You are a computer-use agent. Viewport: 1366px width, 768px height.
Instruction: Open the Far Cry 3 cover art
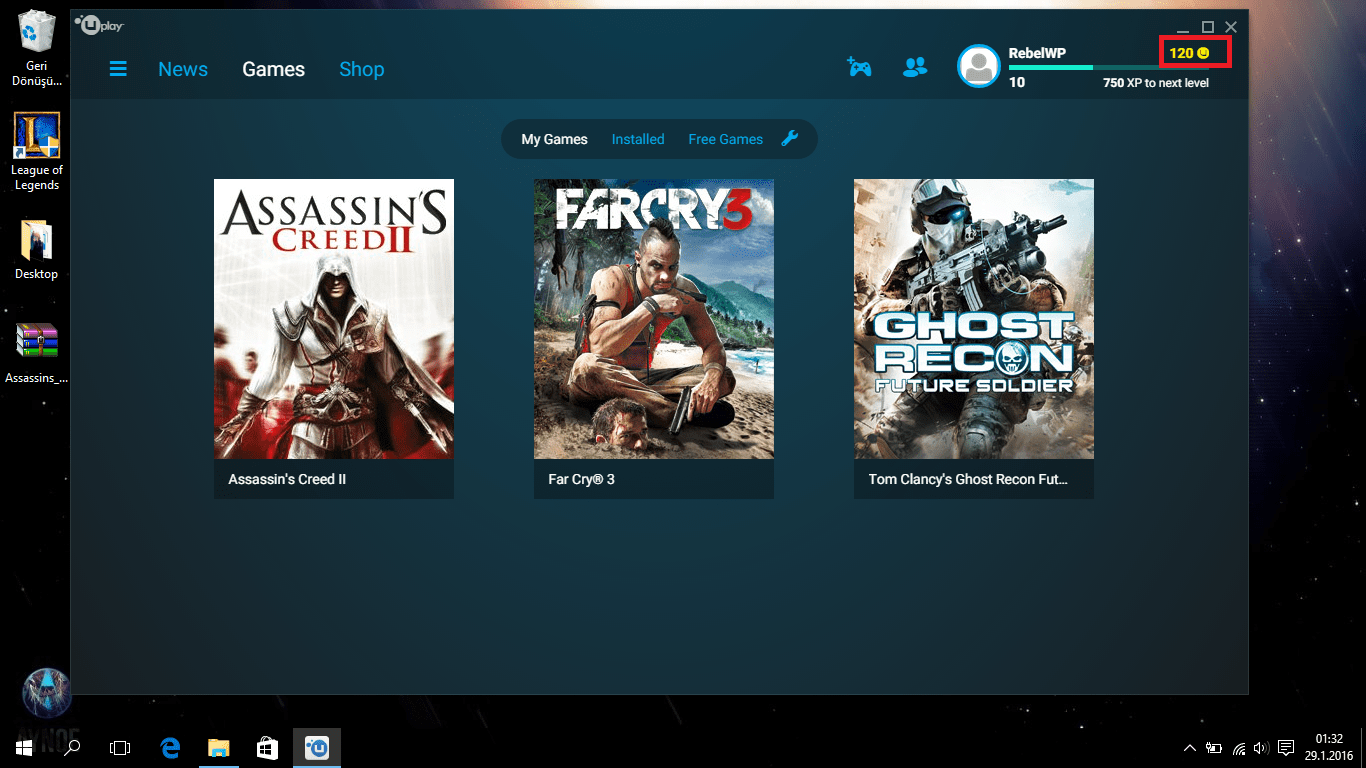pos(654,319)
